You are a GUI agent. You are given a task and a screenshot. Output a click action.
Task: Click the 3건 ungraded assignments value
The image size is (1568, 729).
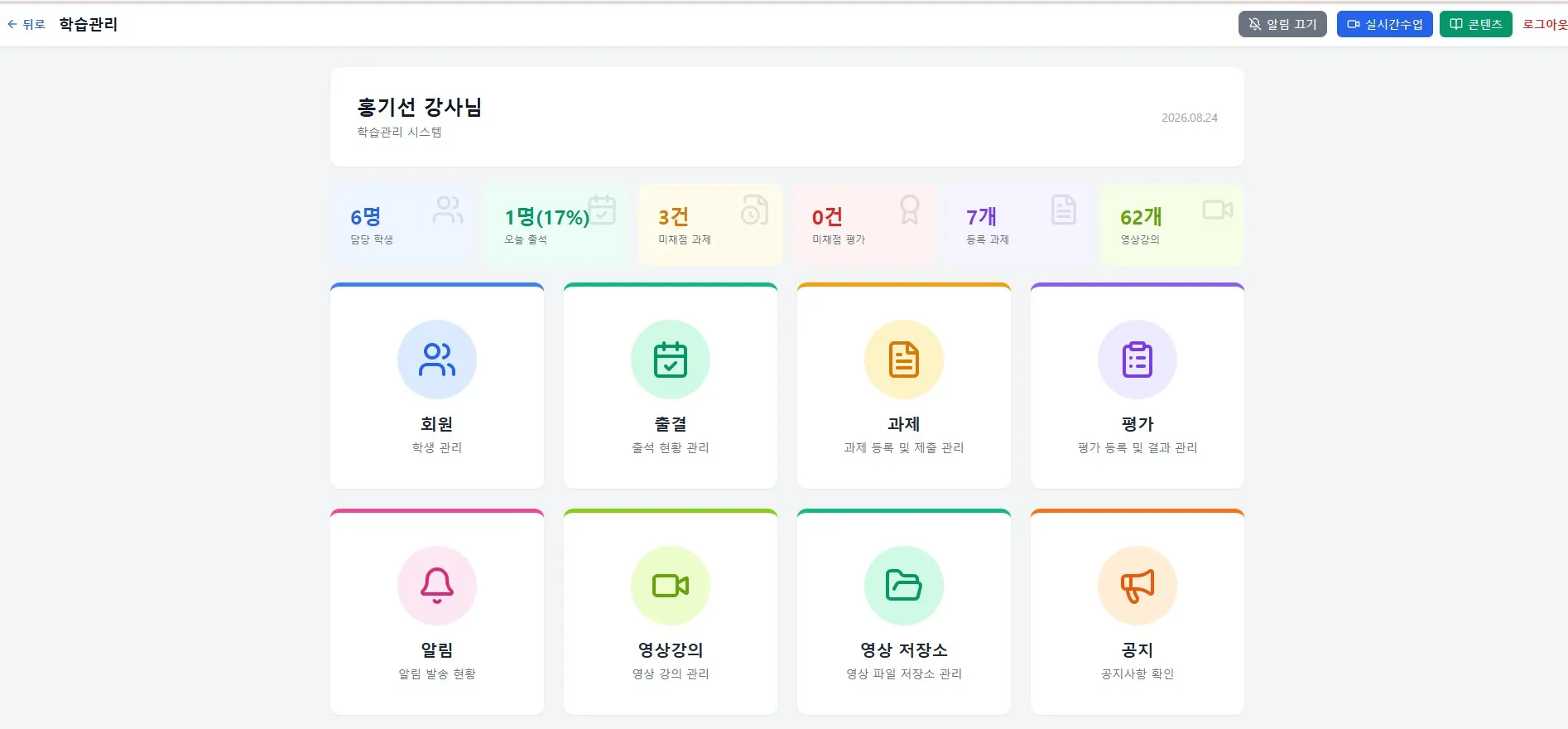(673, 217)
